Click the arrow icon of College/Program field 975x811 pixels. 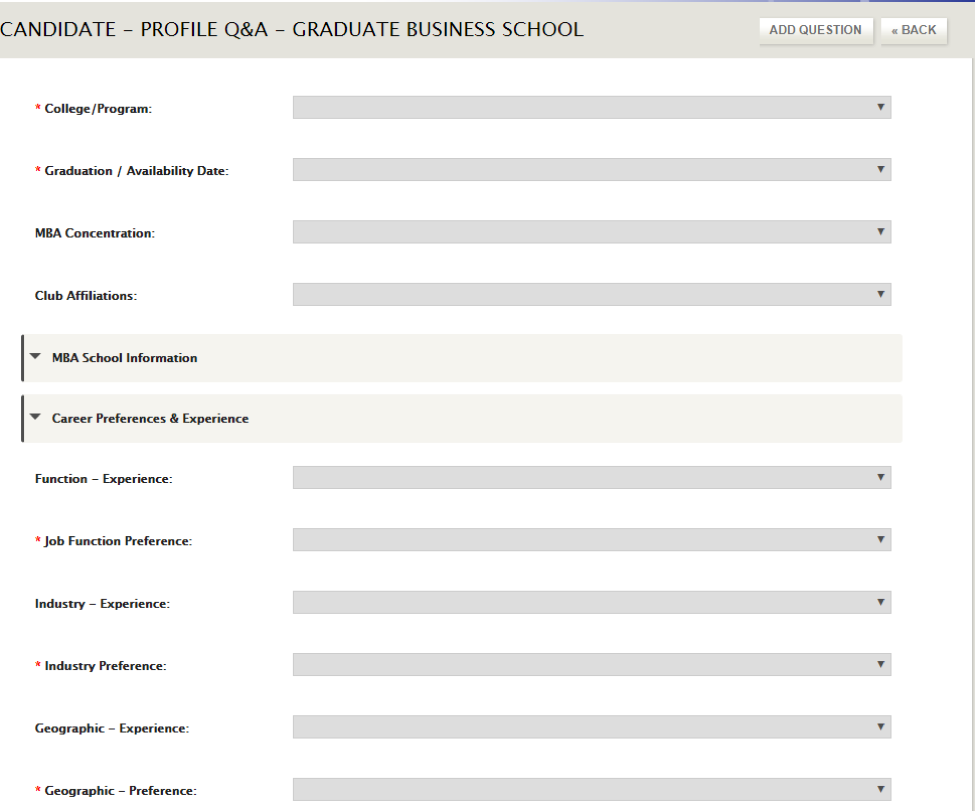[x=880, y=107]
